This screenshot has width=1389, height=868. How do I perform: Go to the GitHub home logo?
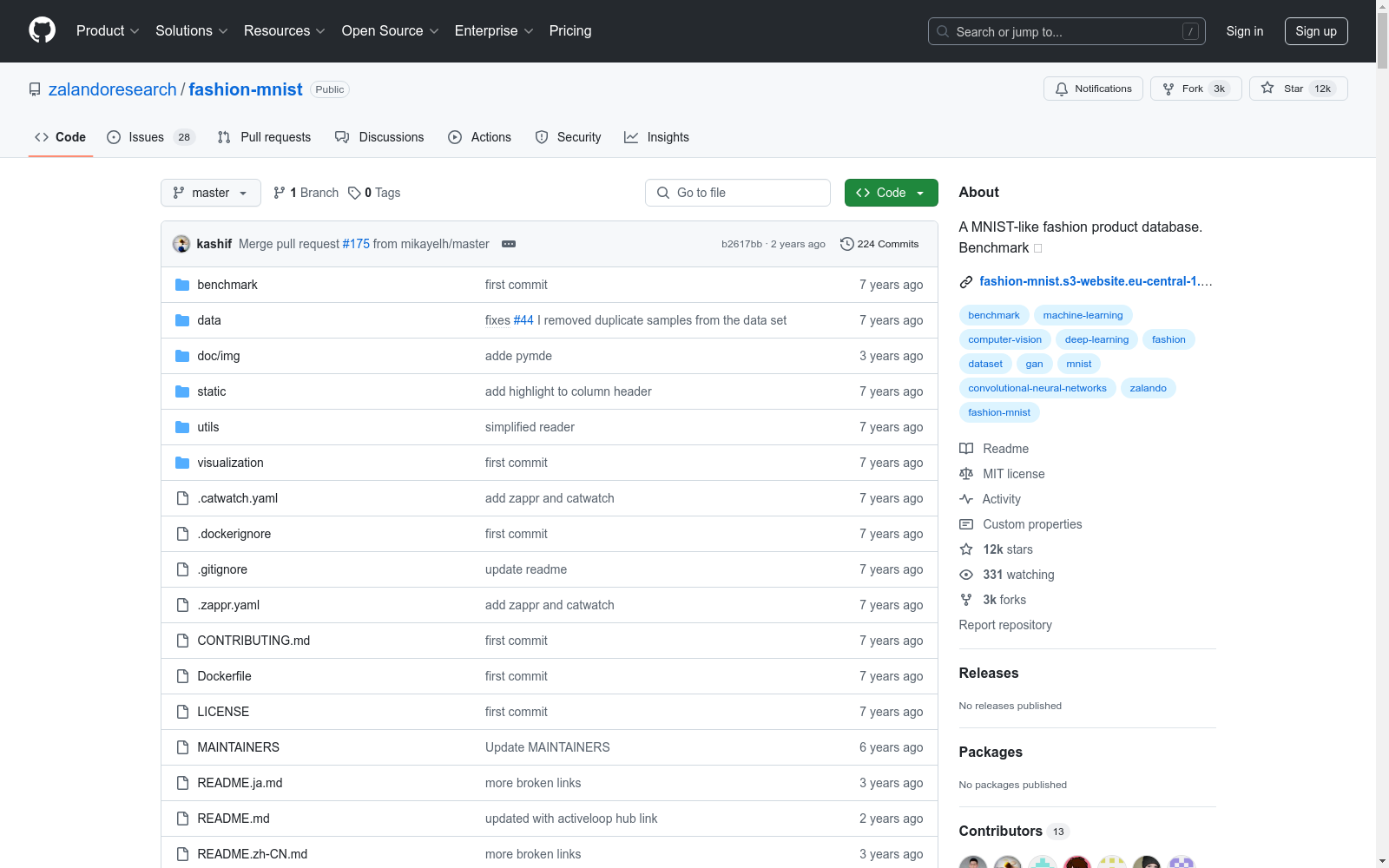[42, 30]
